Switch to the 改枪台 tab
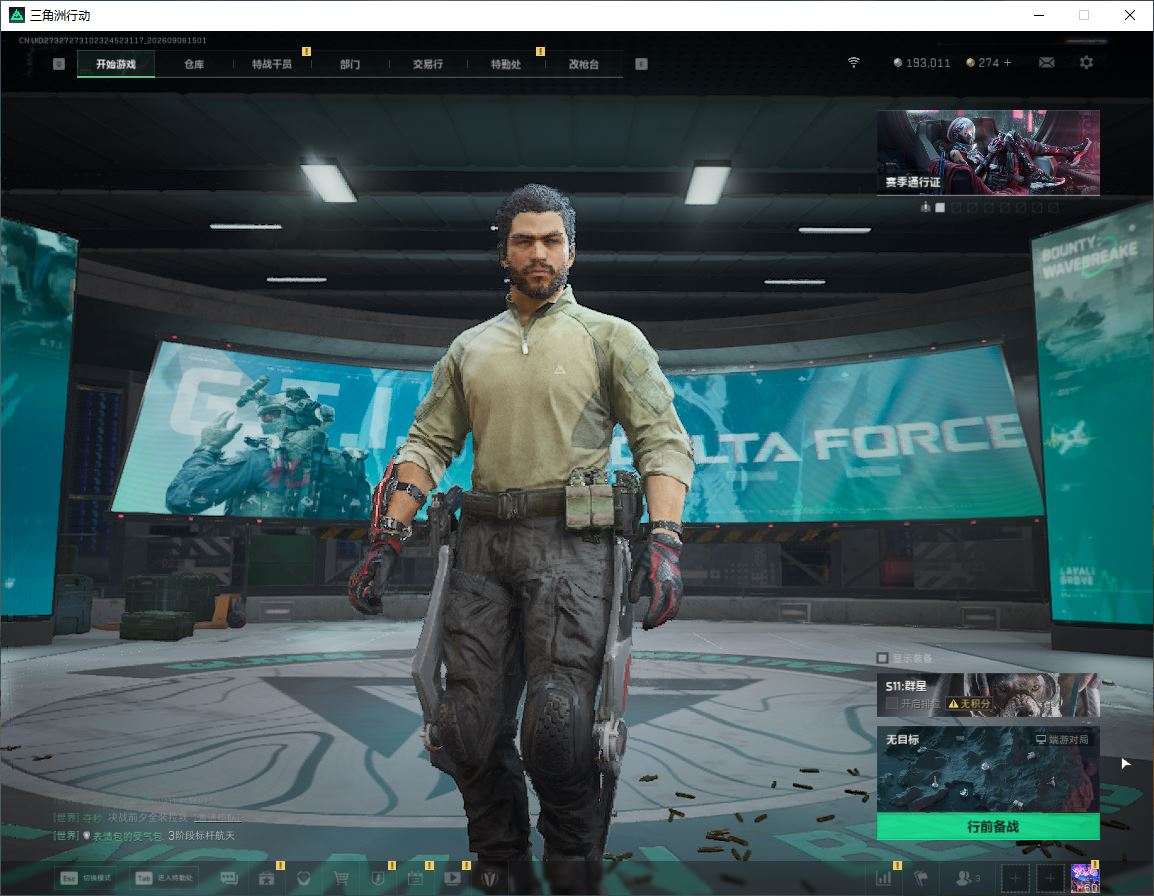 (584, 64)
